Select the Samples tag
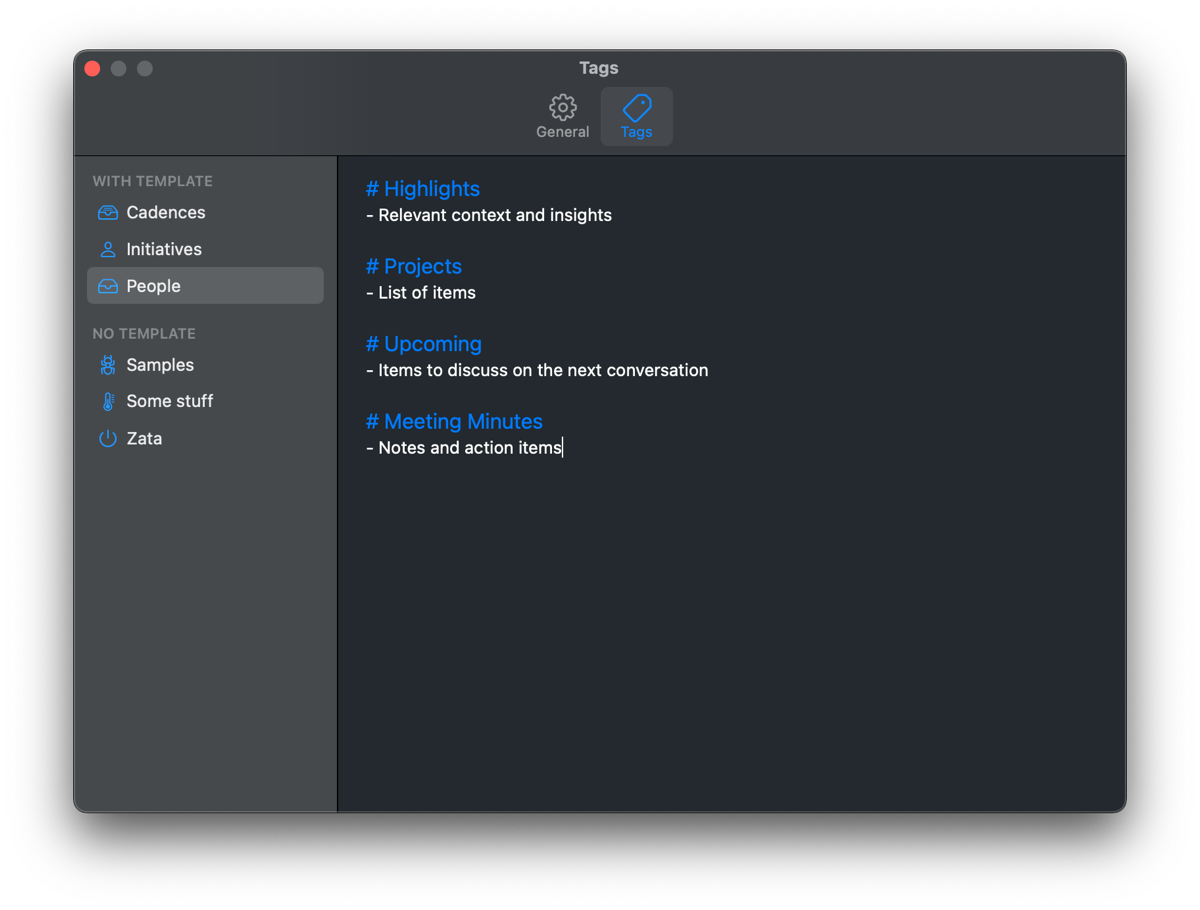The width and height of the screenshot is (1200, 910). tap(205, 365)
